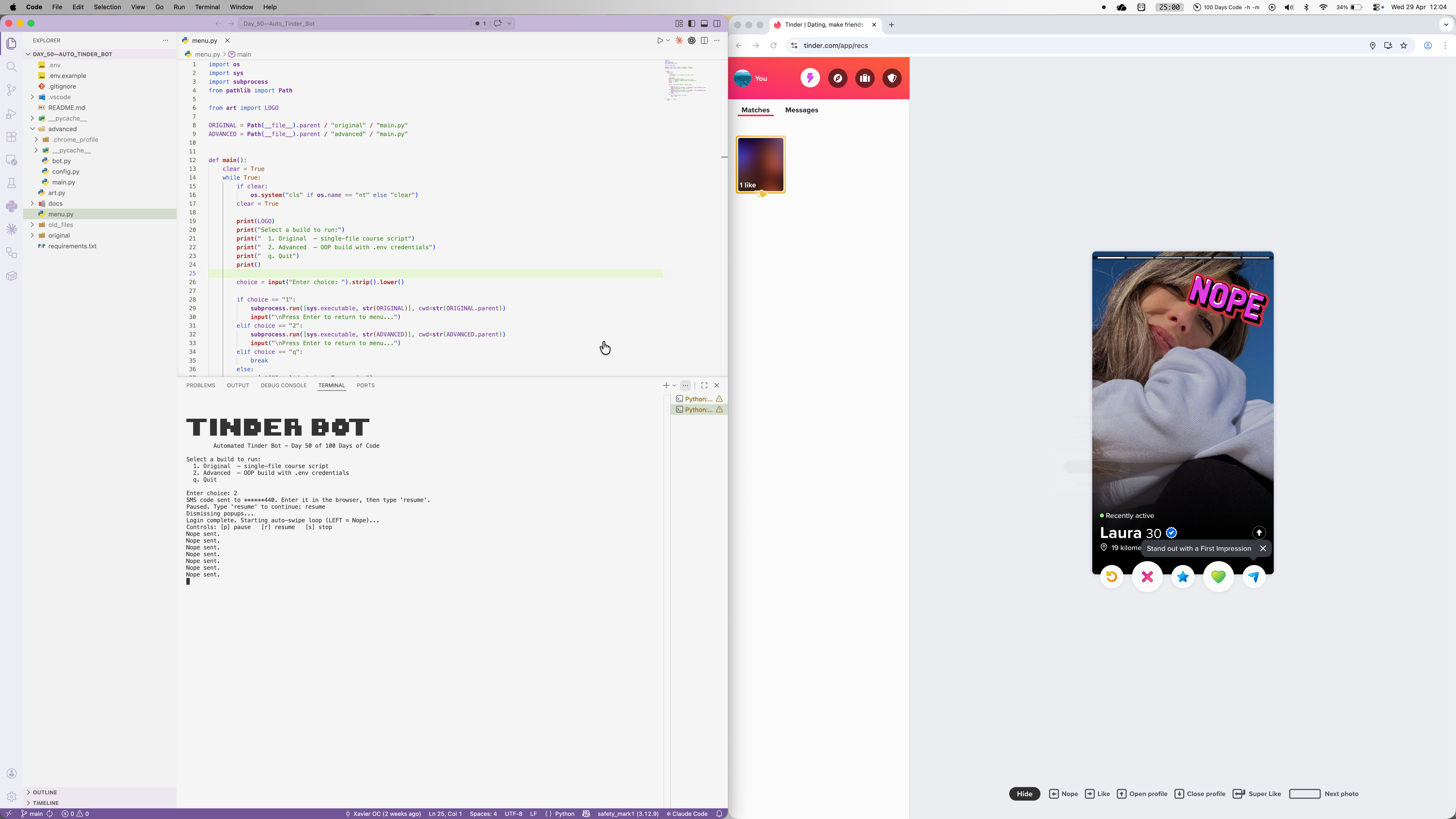Open Manage gear in VS Code
This screenshot has height=819, width=1456.
(11, 796)
